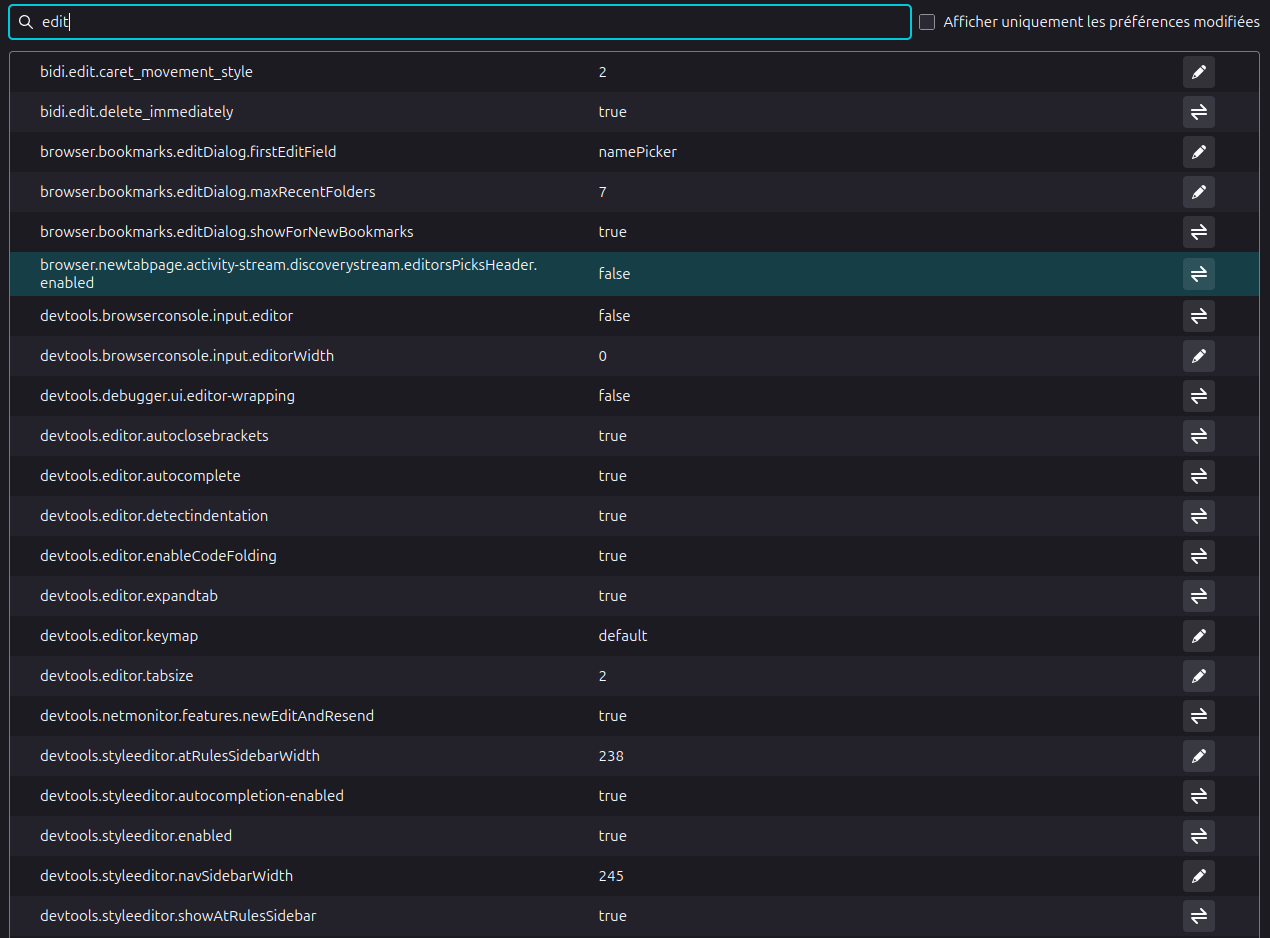Toggle devtools.debugger.ui.editor-wrapping value
The image size is (1270, 938).
pyautogui.click(x=1198, y=396)
